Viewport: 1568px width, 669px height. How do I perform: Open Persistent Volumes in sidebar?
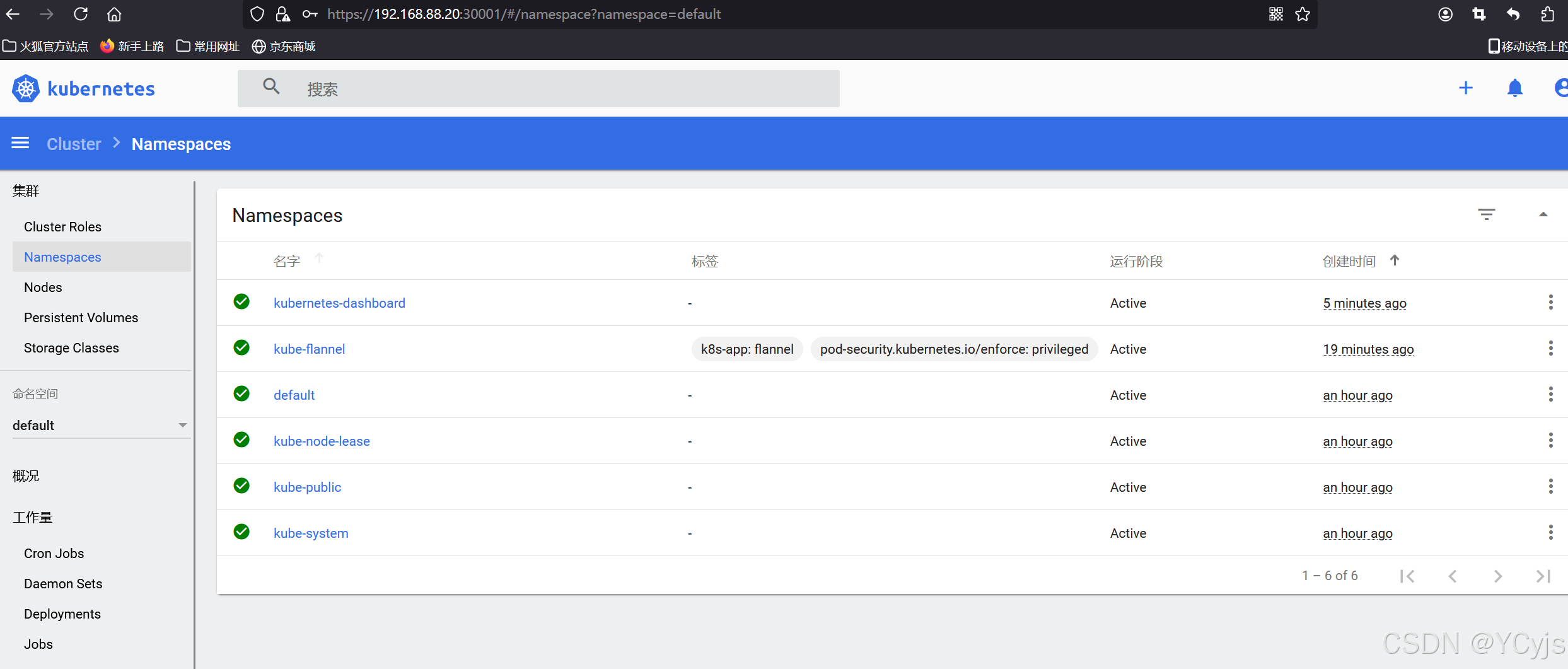click(x=81, y=317)
